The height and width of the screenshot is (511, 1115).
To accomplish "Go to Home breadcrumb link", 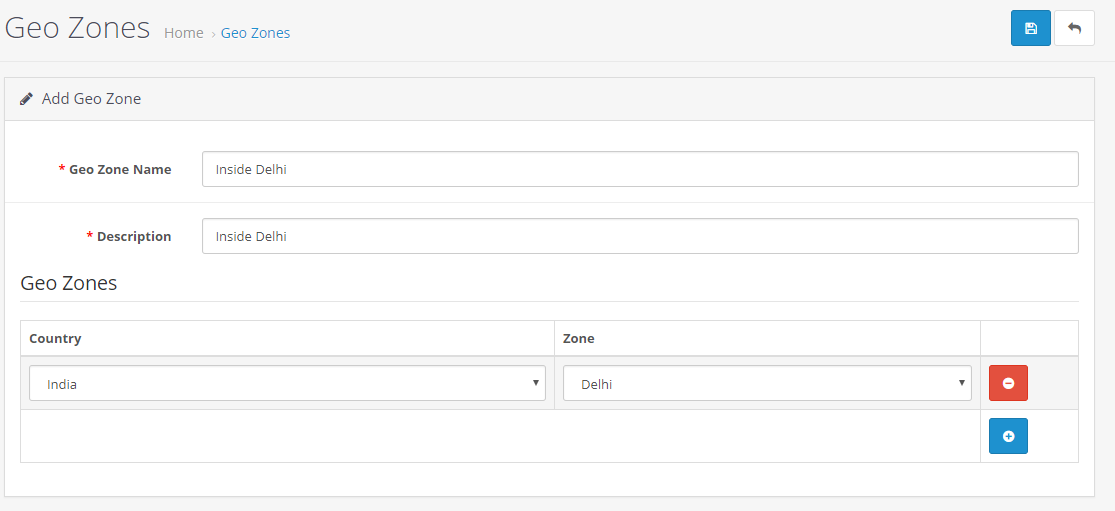I will 183,33.
